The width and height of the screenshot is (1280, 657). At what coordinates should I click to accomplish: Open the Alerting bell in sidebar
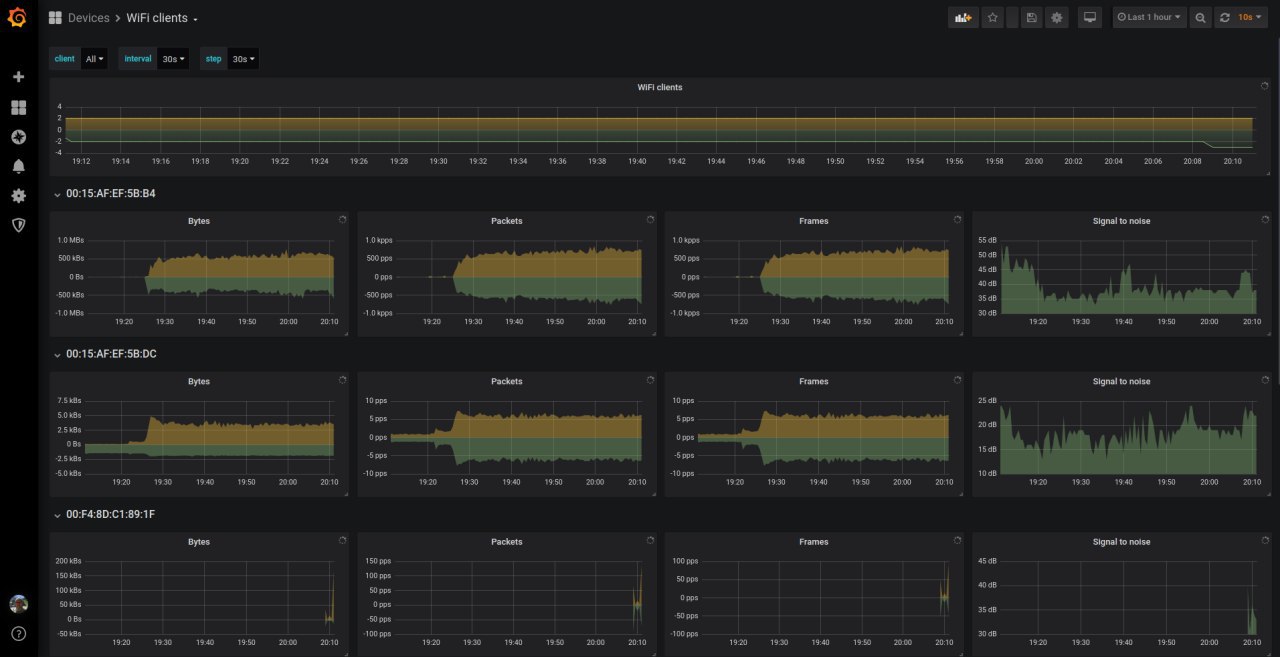point(18,166)
